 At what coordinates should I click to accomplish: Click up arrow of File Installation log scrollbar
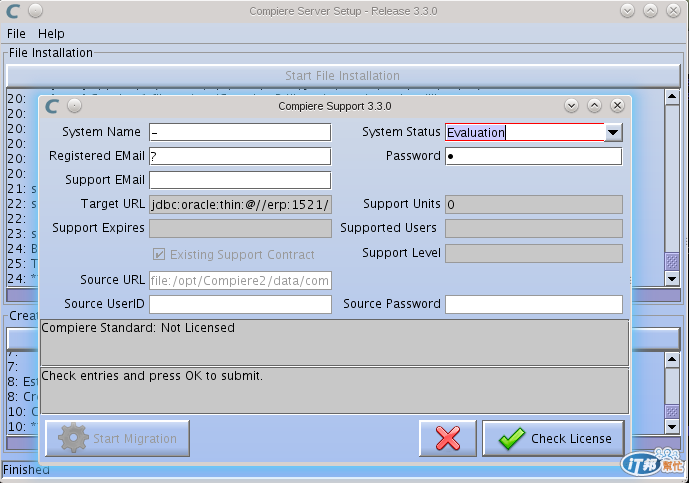coord(672,97)
